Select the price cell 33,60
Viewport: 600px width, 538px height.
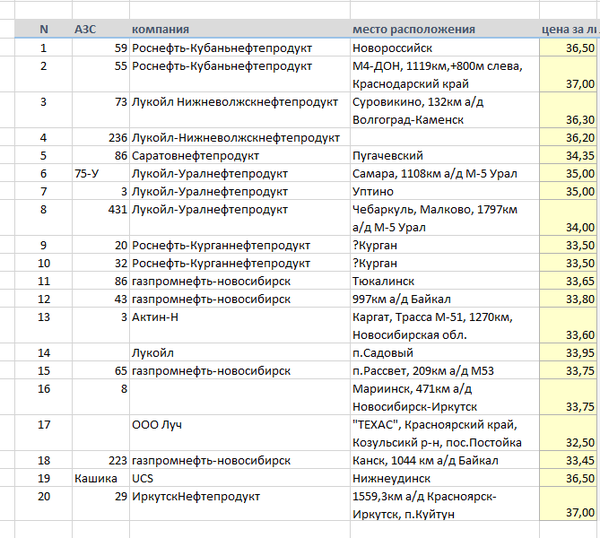568,326
